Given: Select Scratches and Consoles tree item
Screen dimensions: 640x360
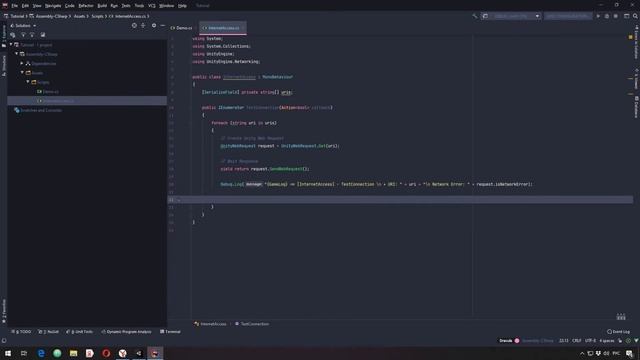Looking at the screenshot, I should click(38, 110).
